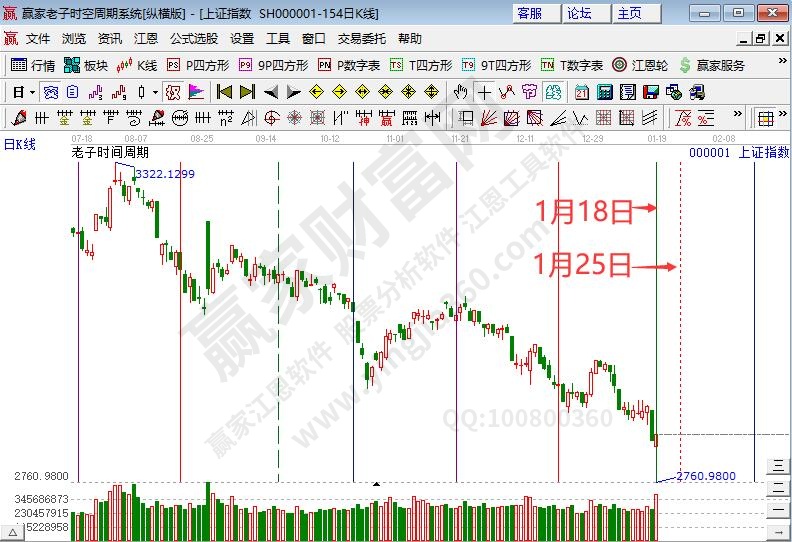The height and width of the screenshot is (542, 792).
Task: Click the 论坛 button in title bar
Action: (x=579, y=13)
